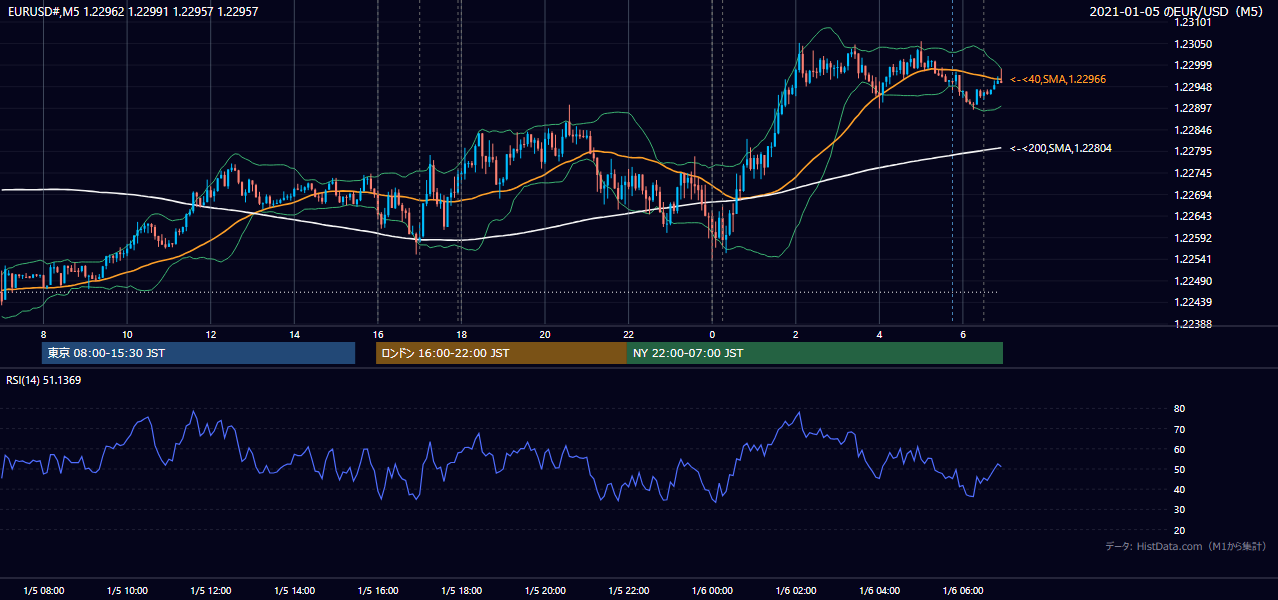Click the 1/5 10:00 date label
The width and height of the screenshot is (1278, 600).
(127, 591)
